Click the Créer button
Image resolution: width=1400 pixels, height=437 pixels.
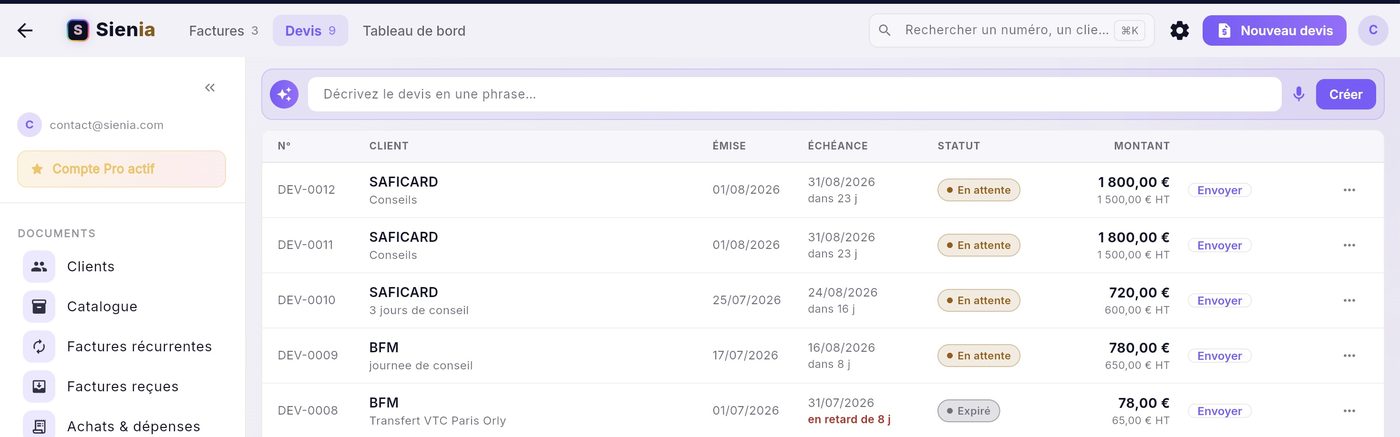(x=1346, y=94)
